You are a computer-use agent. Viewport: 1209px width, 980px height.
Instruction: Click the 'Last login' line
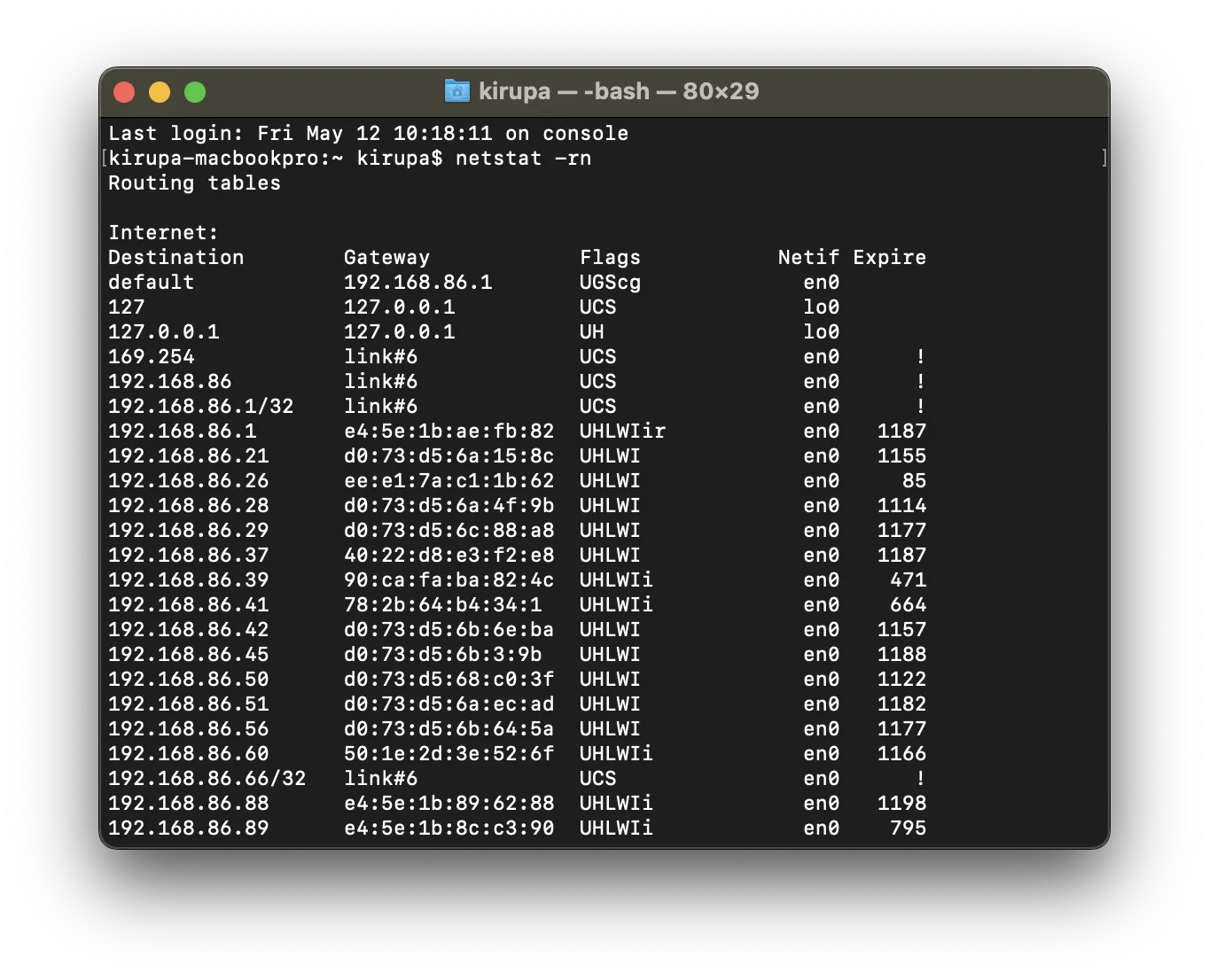click(x=368, y=134)
